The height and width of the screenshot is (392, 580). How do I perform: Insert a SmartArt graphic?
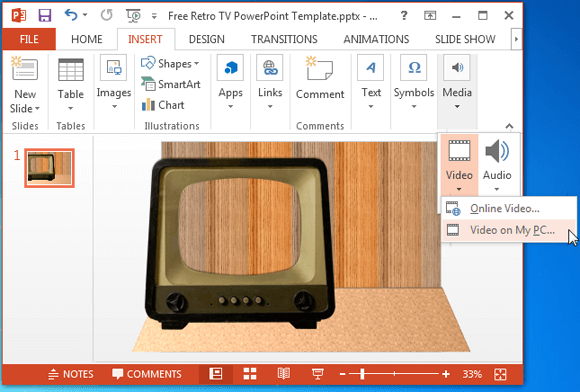(171, 84)
